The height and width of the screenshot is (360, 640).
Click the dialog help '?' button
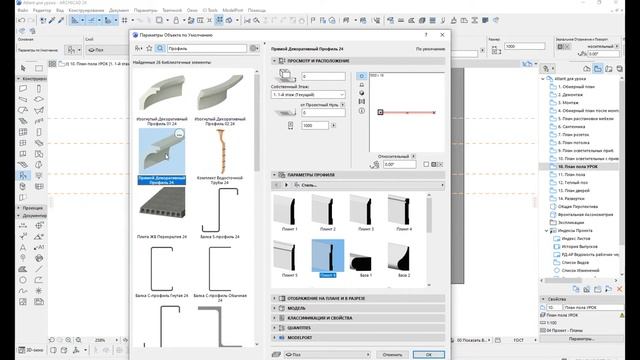coord(426,35)
